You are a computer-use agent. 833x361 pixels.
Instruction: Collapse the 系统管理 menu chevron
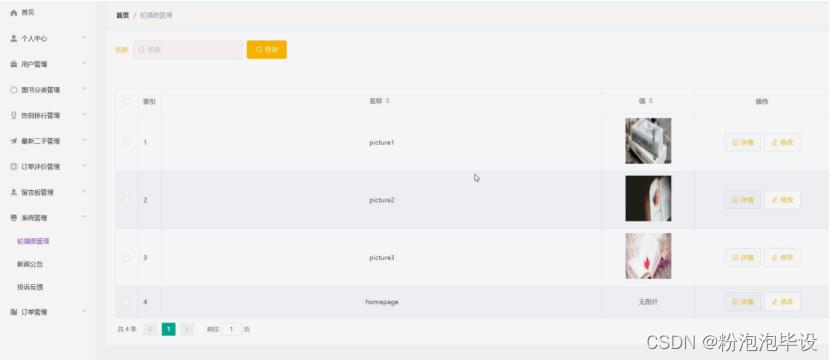tap(84, 217)
